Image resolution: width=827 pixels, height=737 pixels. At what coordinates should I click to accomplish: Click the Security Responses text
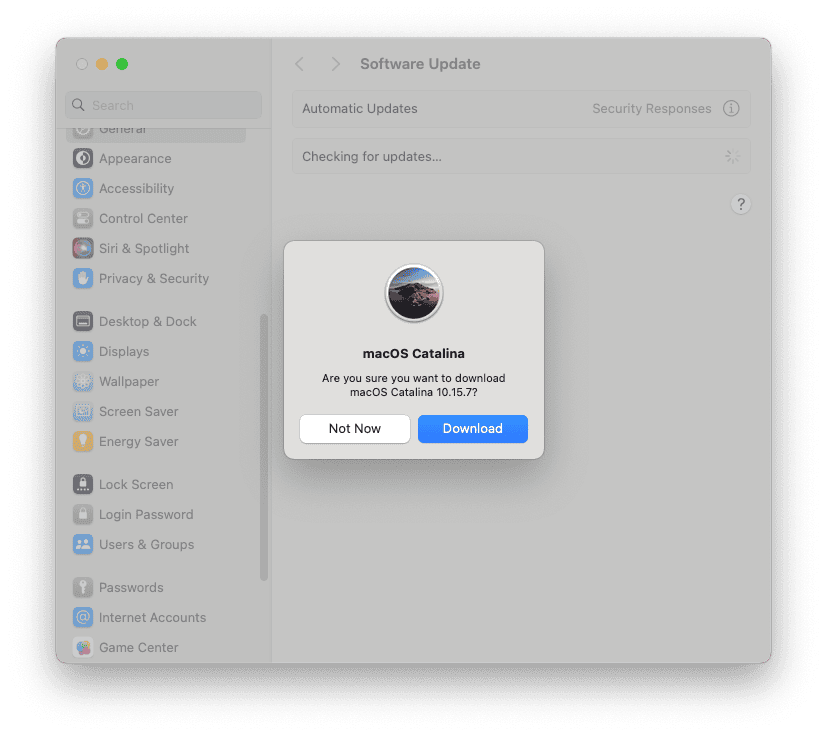pyautogui.click(x=652, y=108)
